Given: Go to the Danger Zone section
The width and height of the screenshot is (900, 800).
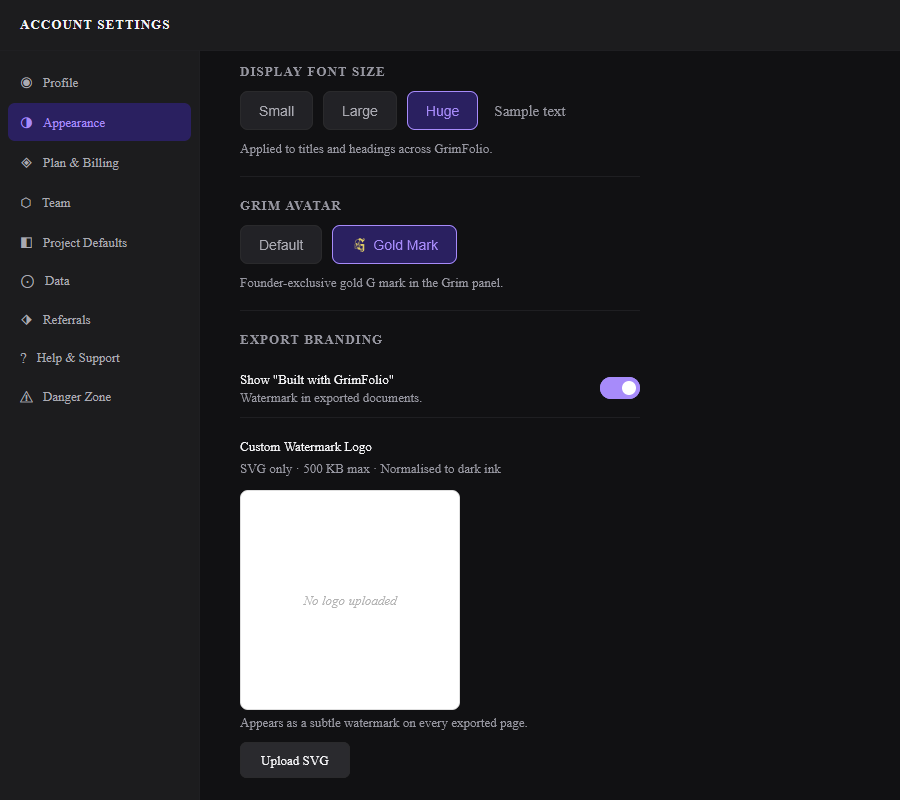Looking at the screenshot, I should (x=99, y=397).
